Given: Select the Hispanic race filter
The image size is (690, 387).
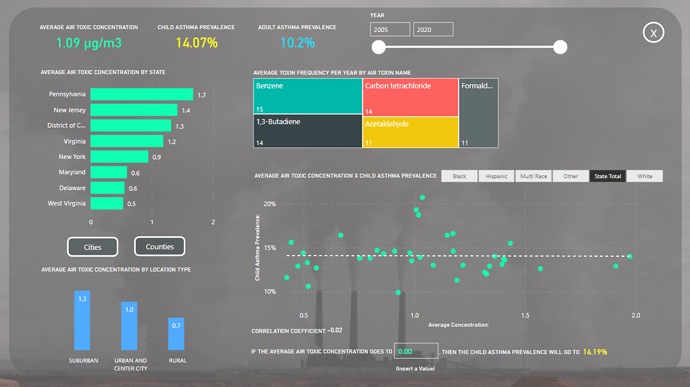Looking at the screenshot, I should point(496,176).
